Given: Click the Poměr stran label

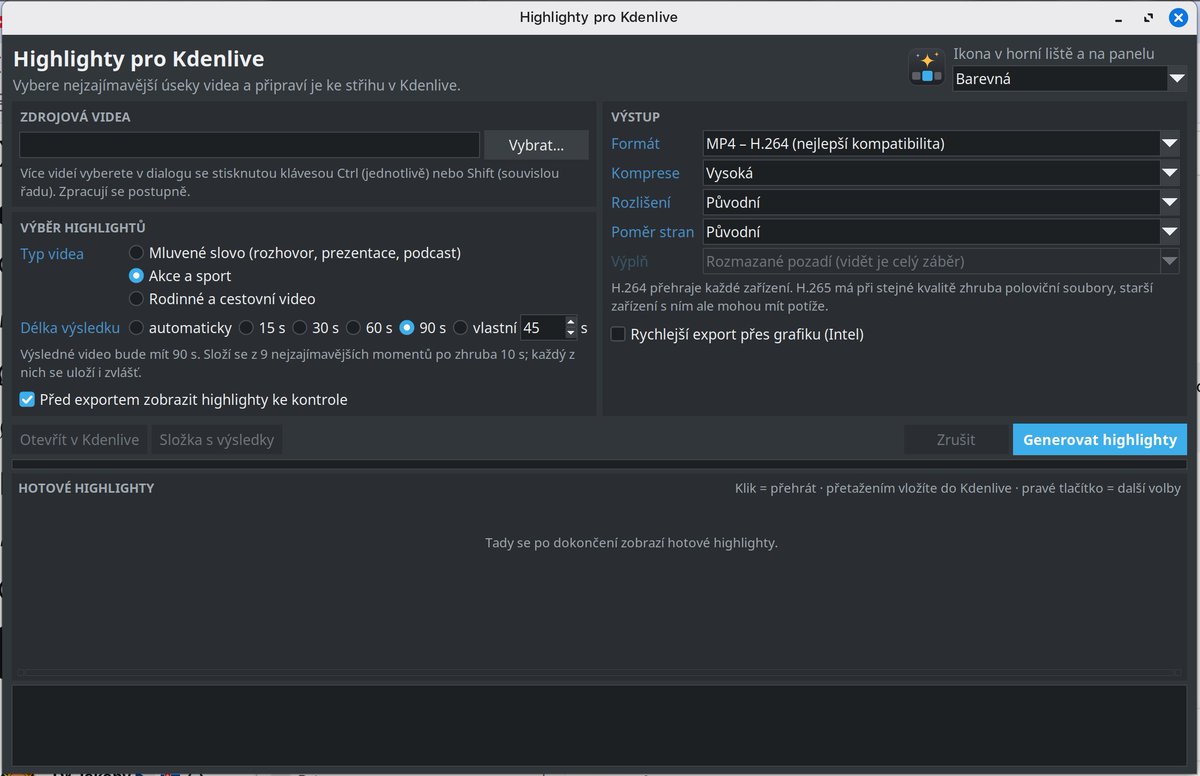Looking at the screenshot, I should (x=652, y=232).
